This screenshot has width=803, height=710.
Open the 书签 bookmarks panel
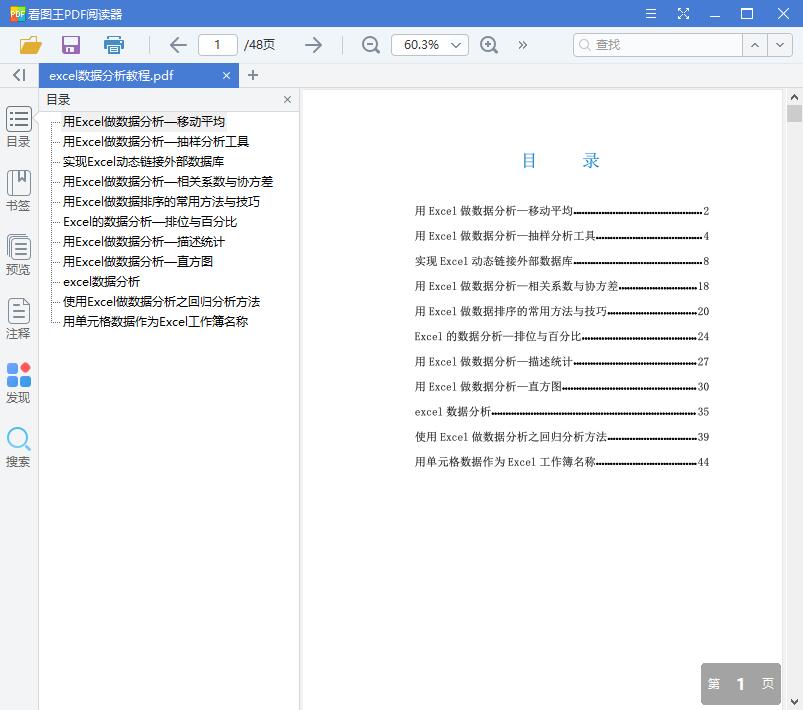pos(18,191)
